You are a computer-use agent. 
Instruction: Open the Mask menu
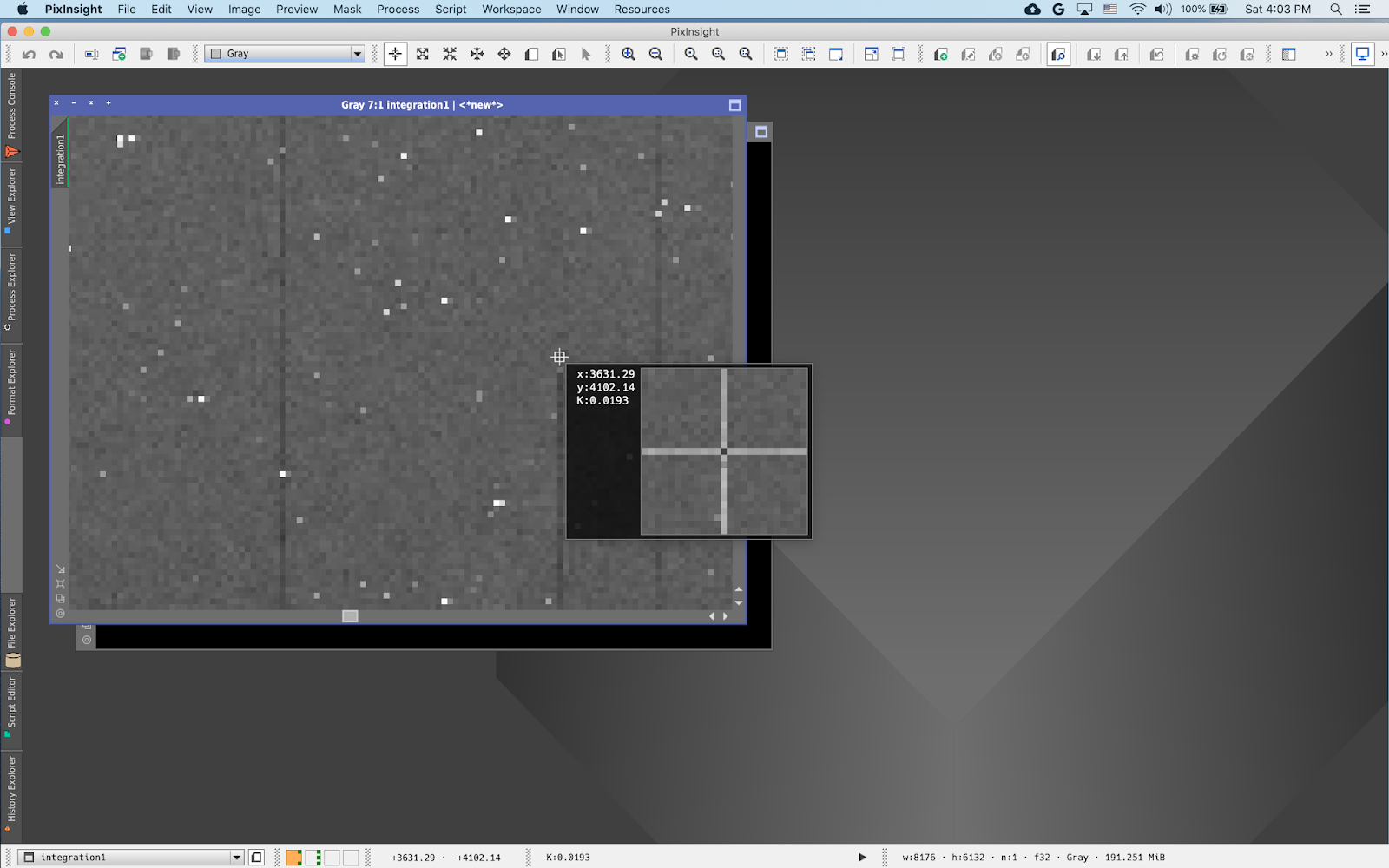(x=347, y=9)
